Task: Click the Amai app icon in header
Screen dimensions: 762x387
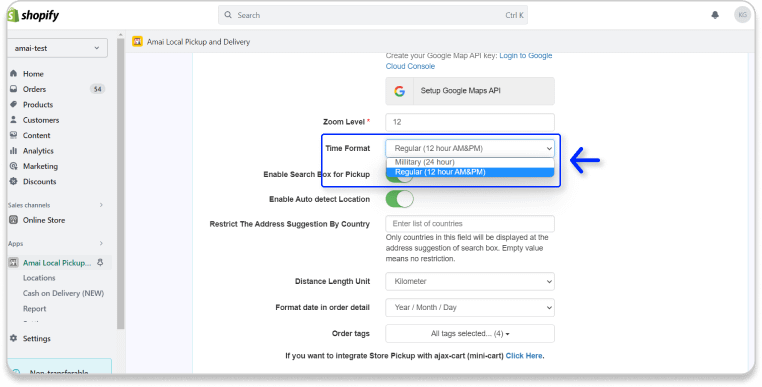Action: click(x=138, y=42)
